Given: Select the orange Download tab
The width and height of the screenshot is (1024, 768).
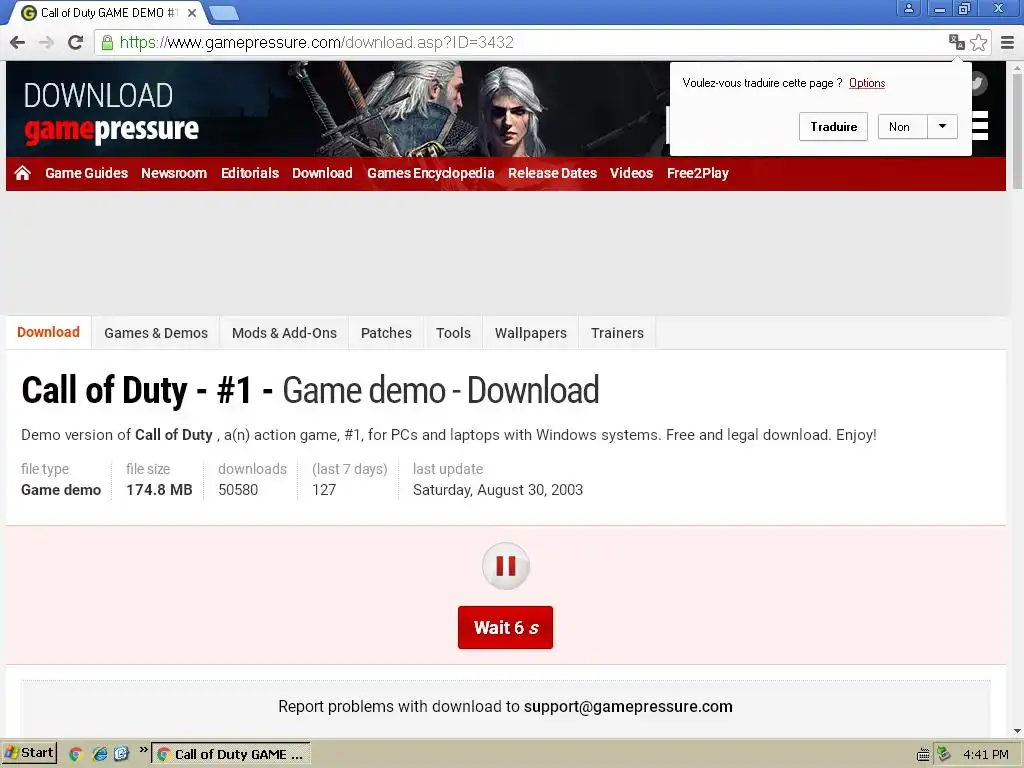Looking at the screenshot, I should coord(48,332).
